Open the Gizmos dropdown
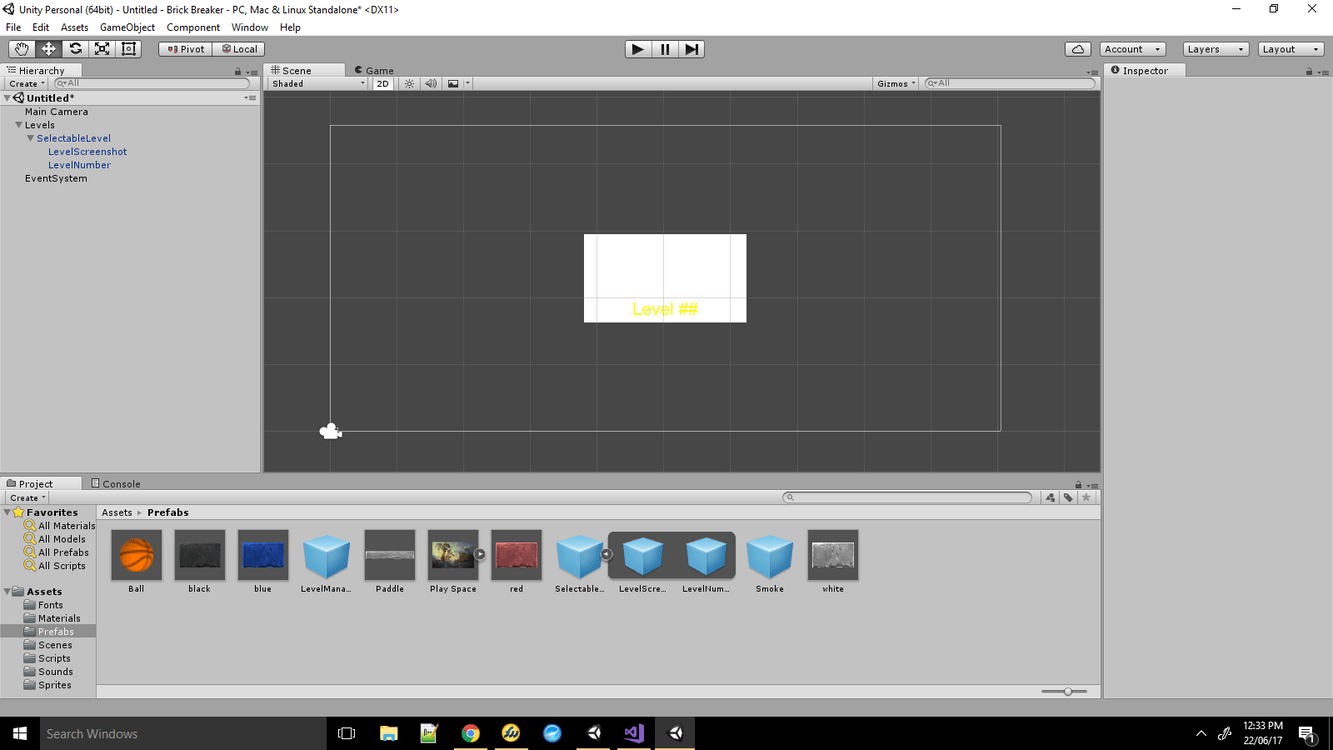The width and height of the screenshot is (1333, 750). 895,83
